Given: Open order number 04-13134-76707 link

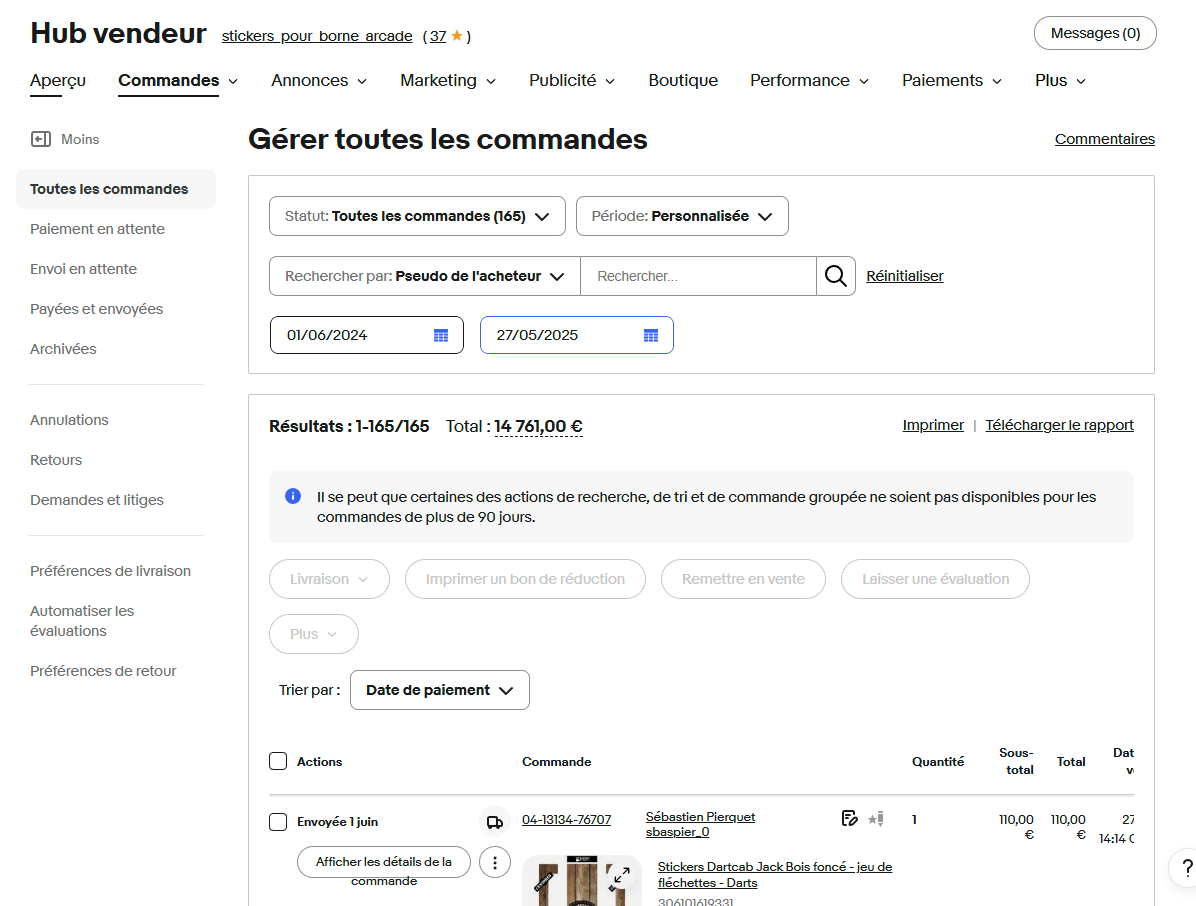Looking at the screenshot, I should tap(566, 820).
